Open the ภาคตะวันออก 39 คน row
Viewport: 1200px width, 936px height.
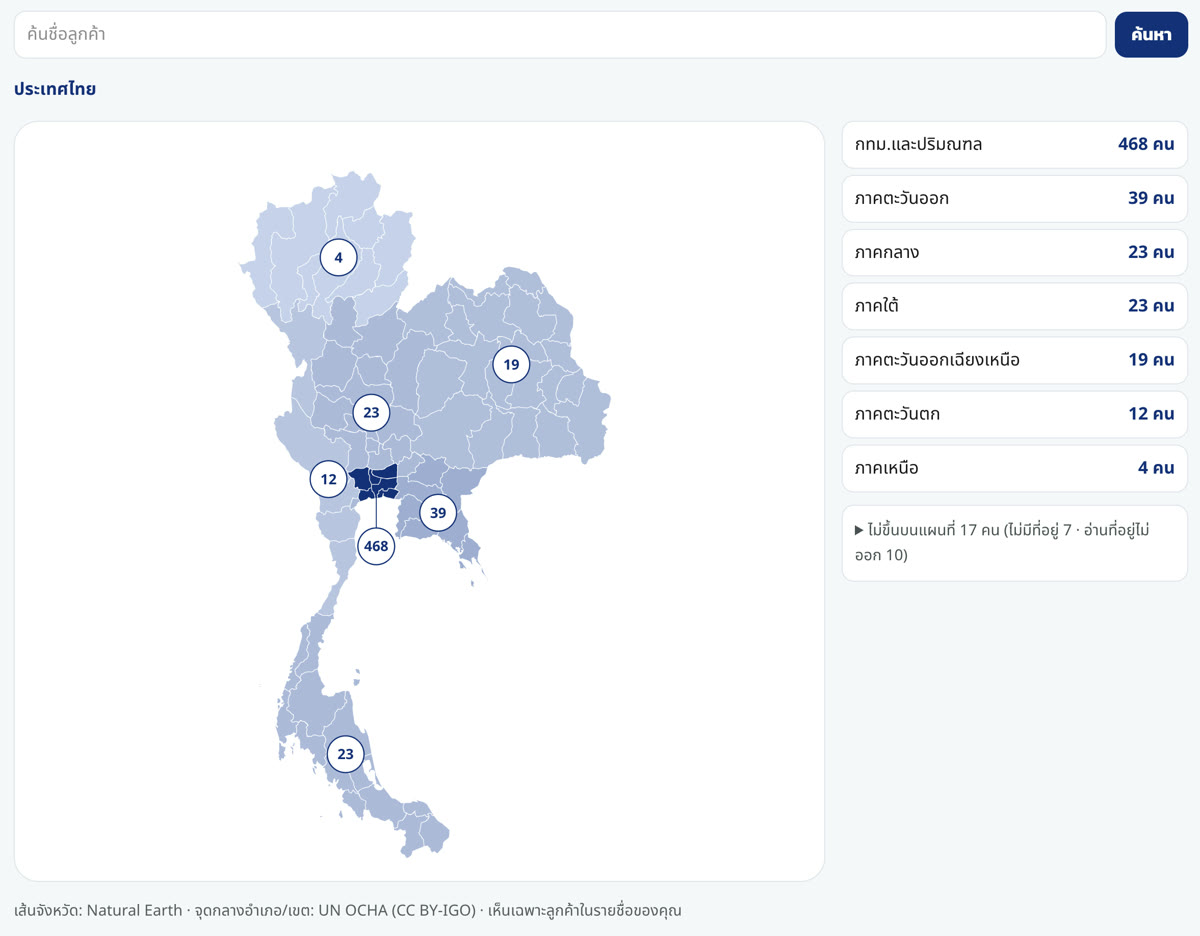pyautogui.click(x=1015, y=198)
